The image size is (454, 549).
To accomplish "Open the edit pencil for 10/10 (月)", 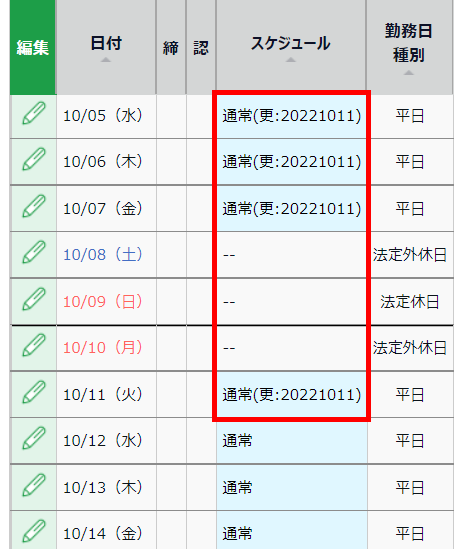I will (x=34, y=345).
